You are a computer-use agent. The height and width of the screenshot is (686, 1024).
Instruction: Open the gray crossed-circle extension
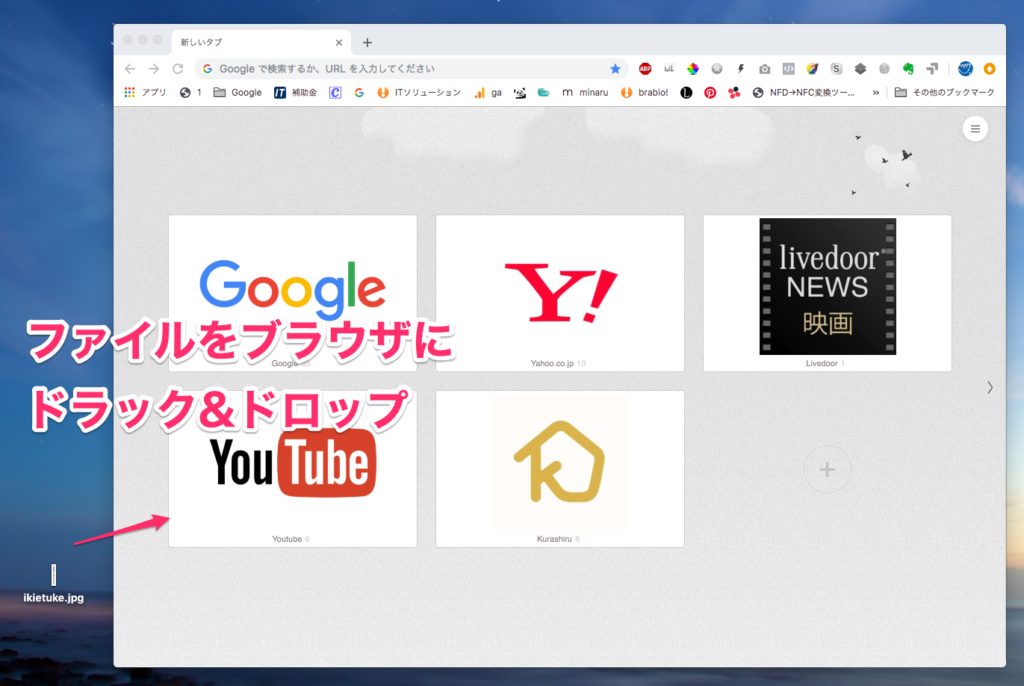716,69
